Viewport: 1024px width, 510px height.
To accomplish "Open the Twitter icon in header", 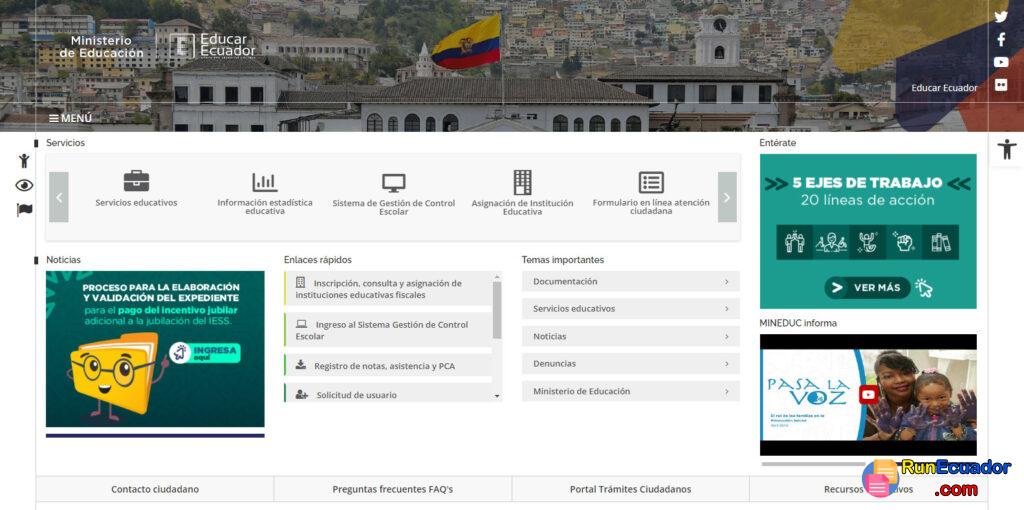I will (x=1000, y=17).
